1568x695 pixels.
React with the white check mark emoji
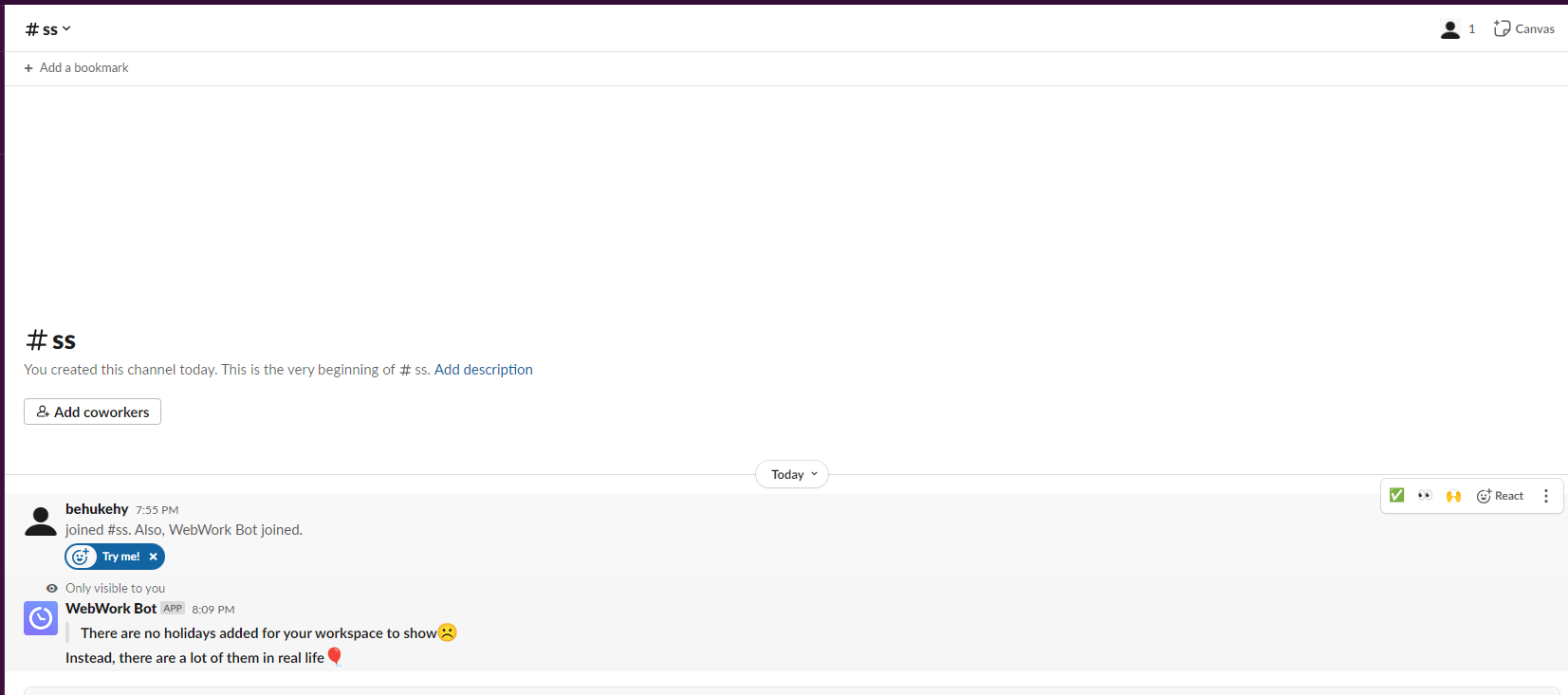point(1396,496)
